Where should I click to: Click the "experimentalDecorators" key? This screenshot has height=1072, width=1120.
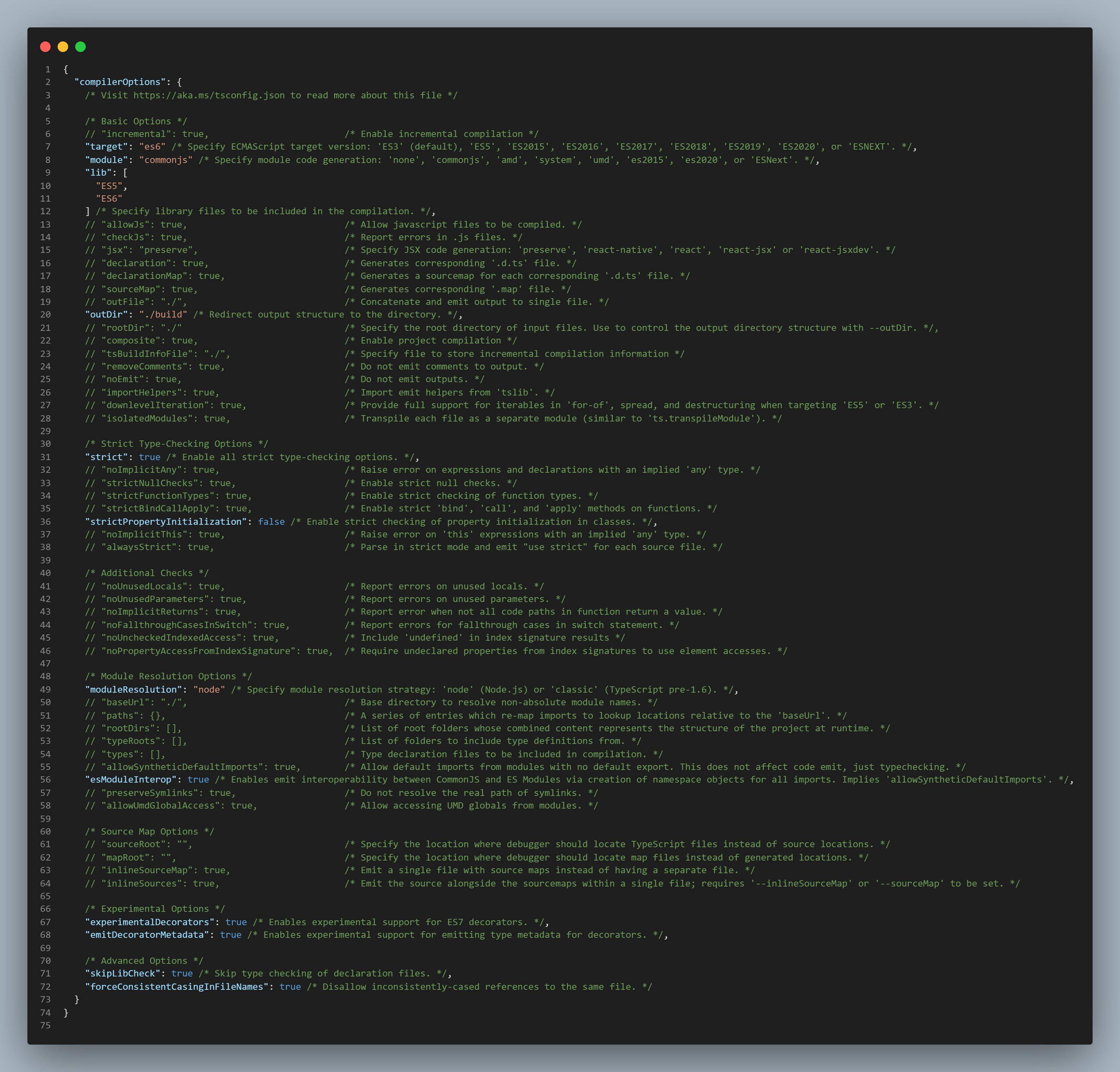(150, 922)
